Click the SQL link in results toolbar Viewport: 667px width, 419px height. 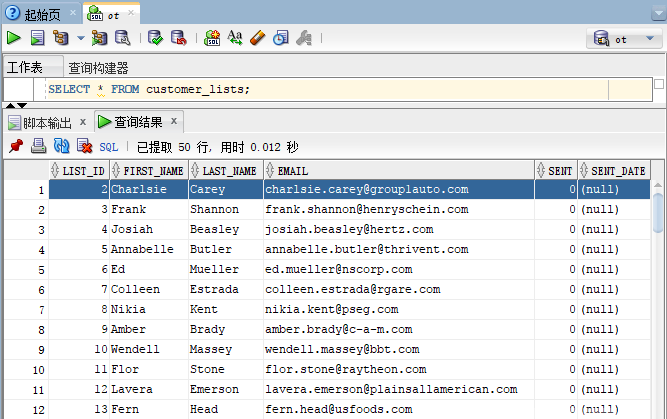pos(108,147)
